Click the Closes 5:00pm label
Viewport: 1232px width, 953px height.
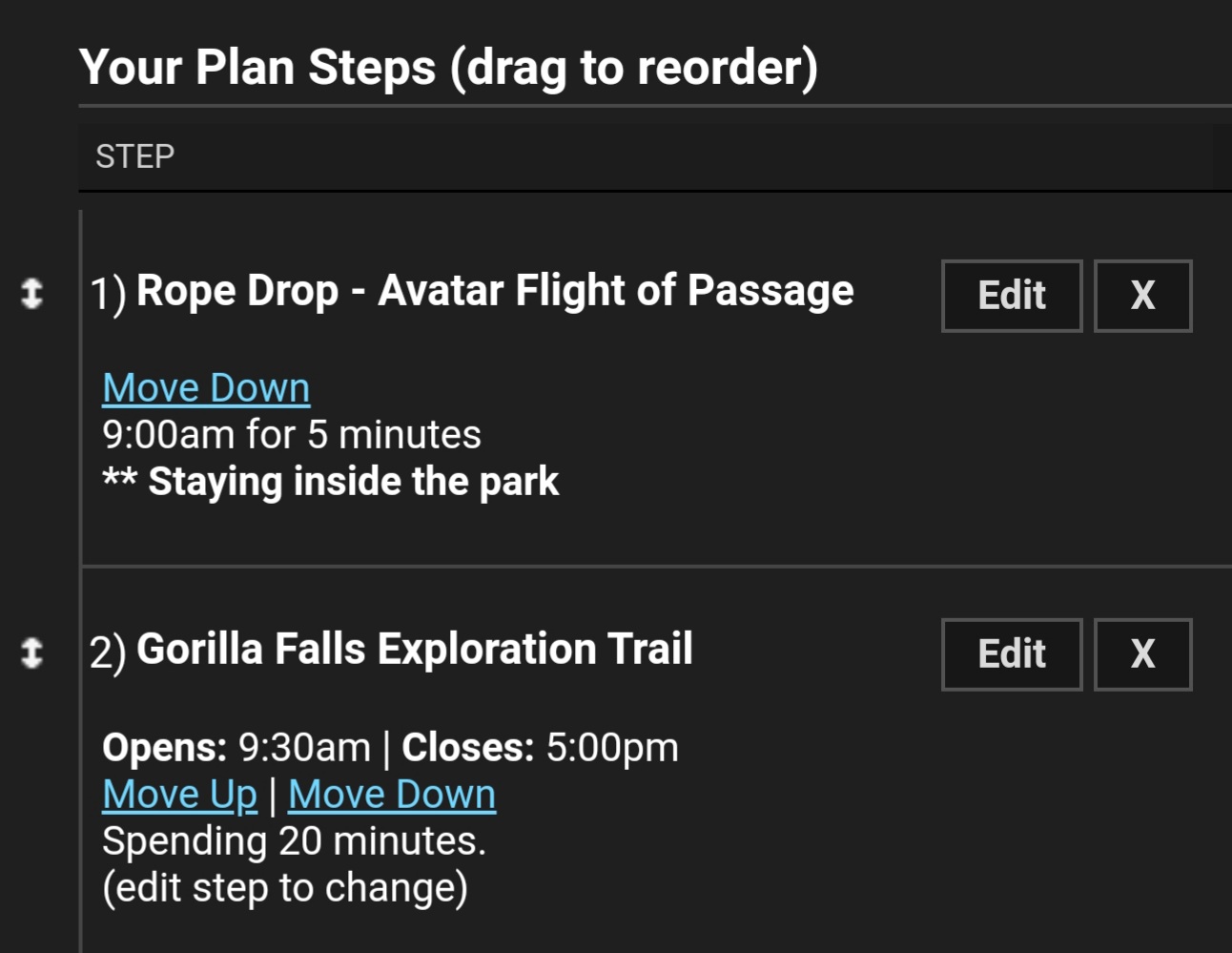coord(540,748)
